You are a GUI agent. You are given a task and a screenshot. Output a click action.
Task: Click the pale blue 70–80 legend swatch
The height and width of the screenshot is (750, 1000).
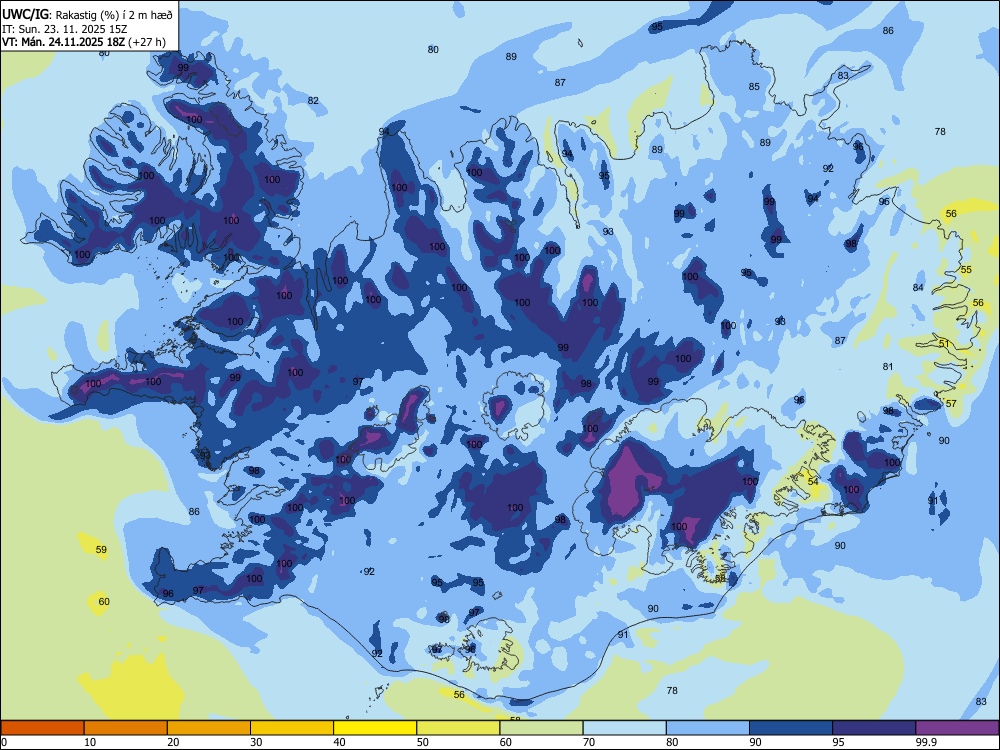(625, 728)
